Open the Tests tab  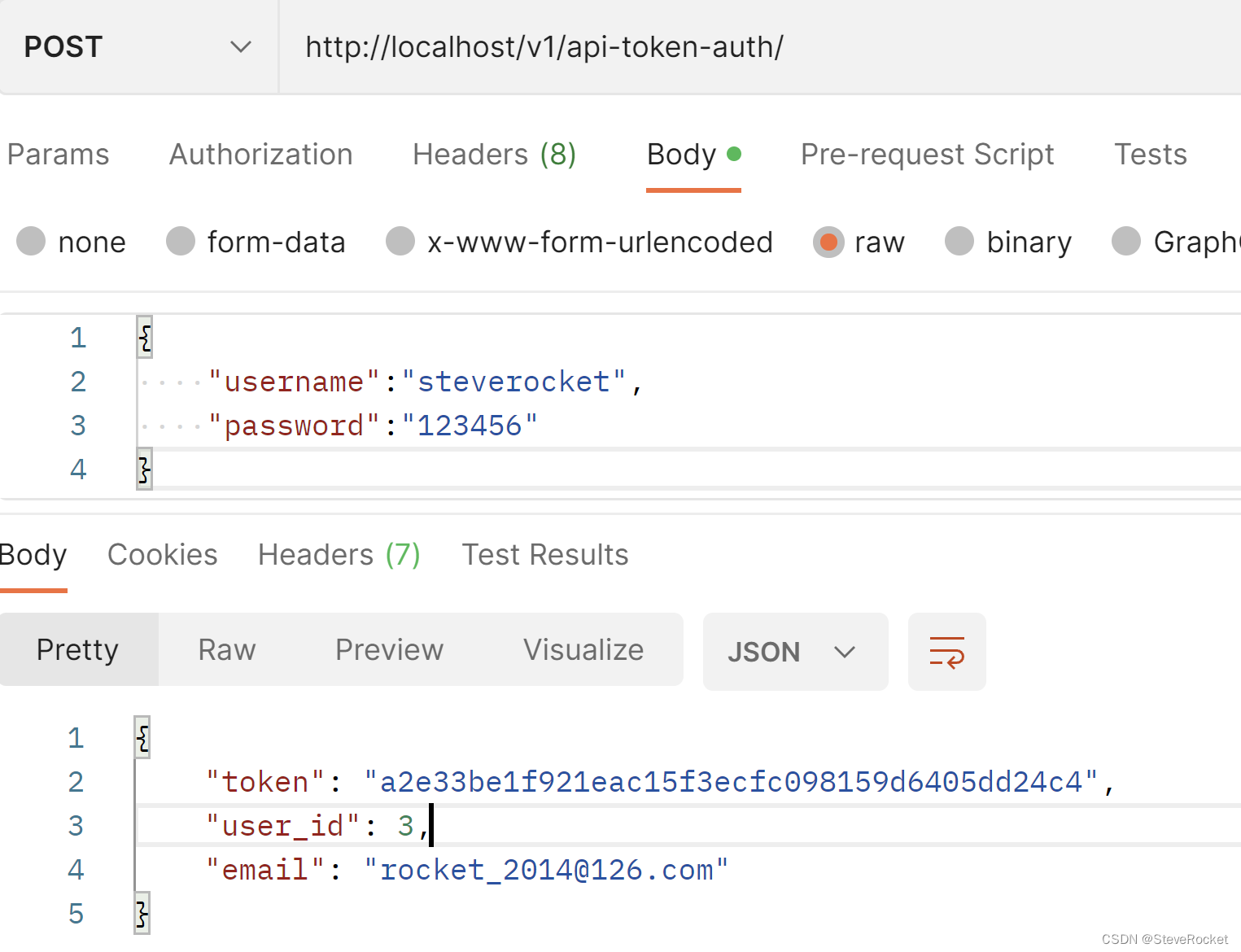[1150, 155]
